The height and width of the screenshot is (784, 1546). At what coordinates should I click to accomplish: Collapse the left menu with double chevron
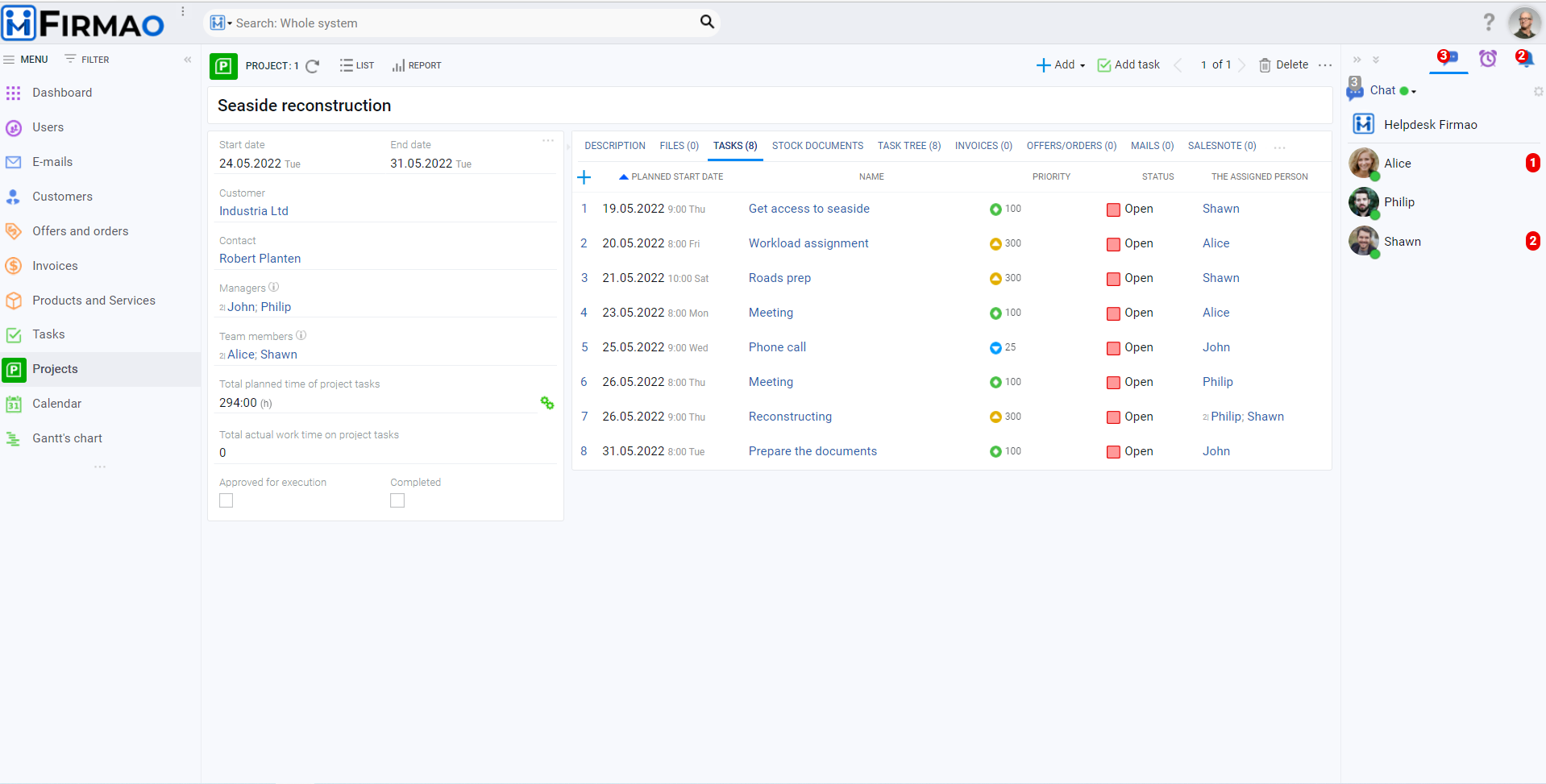(x=188, y=60)
